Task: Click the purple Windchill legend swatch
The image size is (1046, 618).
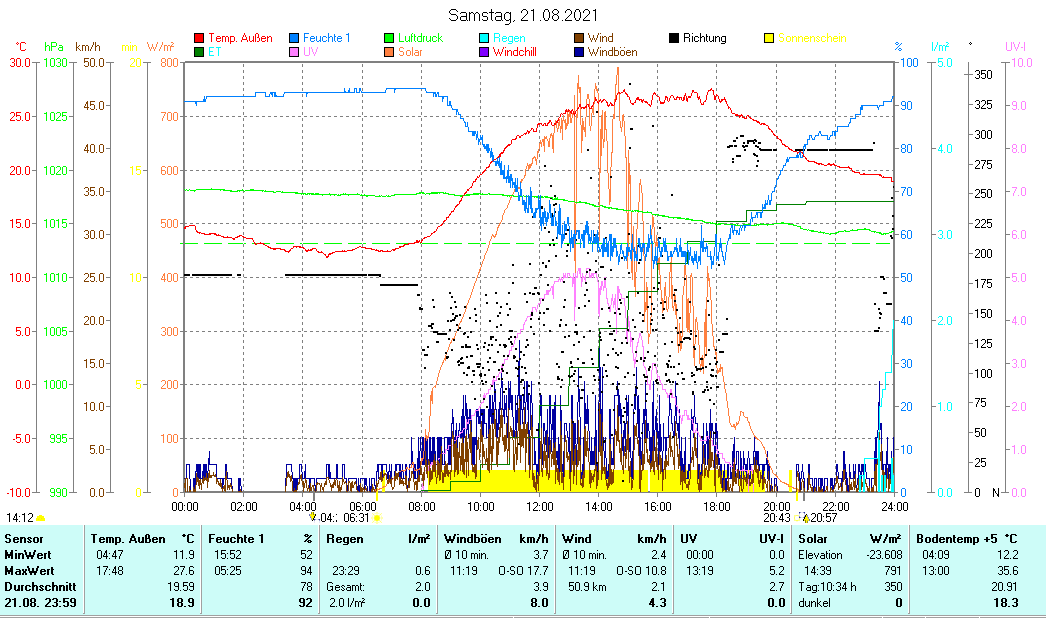Action: [484, 52]
